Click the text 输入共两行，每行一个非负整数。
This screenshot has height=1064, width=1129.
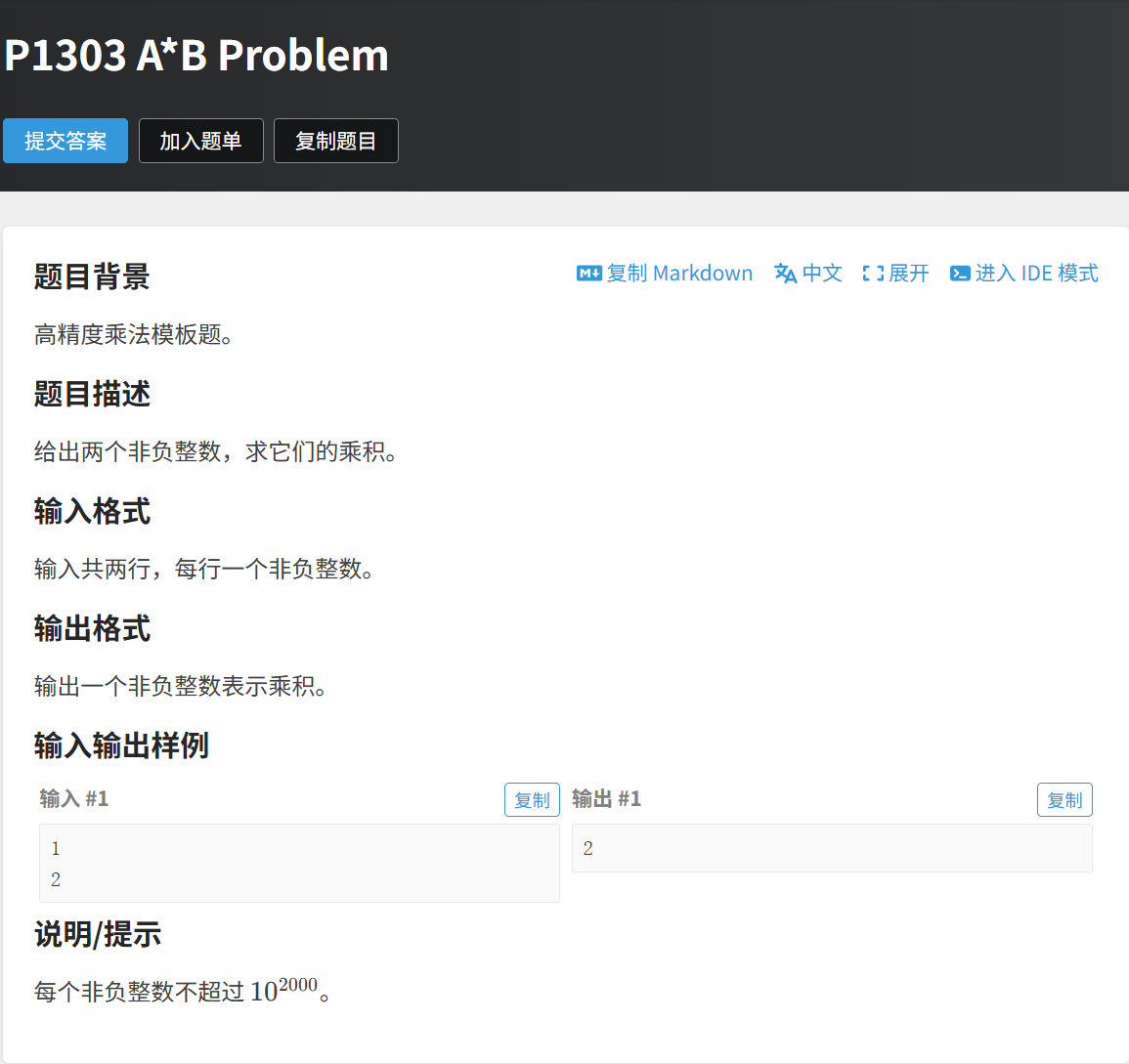pos(203,570)
